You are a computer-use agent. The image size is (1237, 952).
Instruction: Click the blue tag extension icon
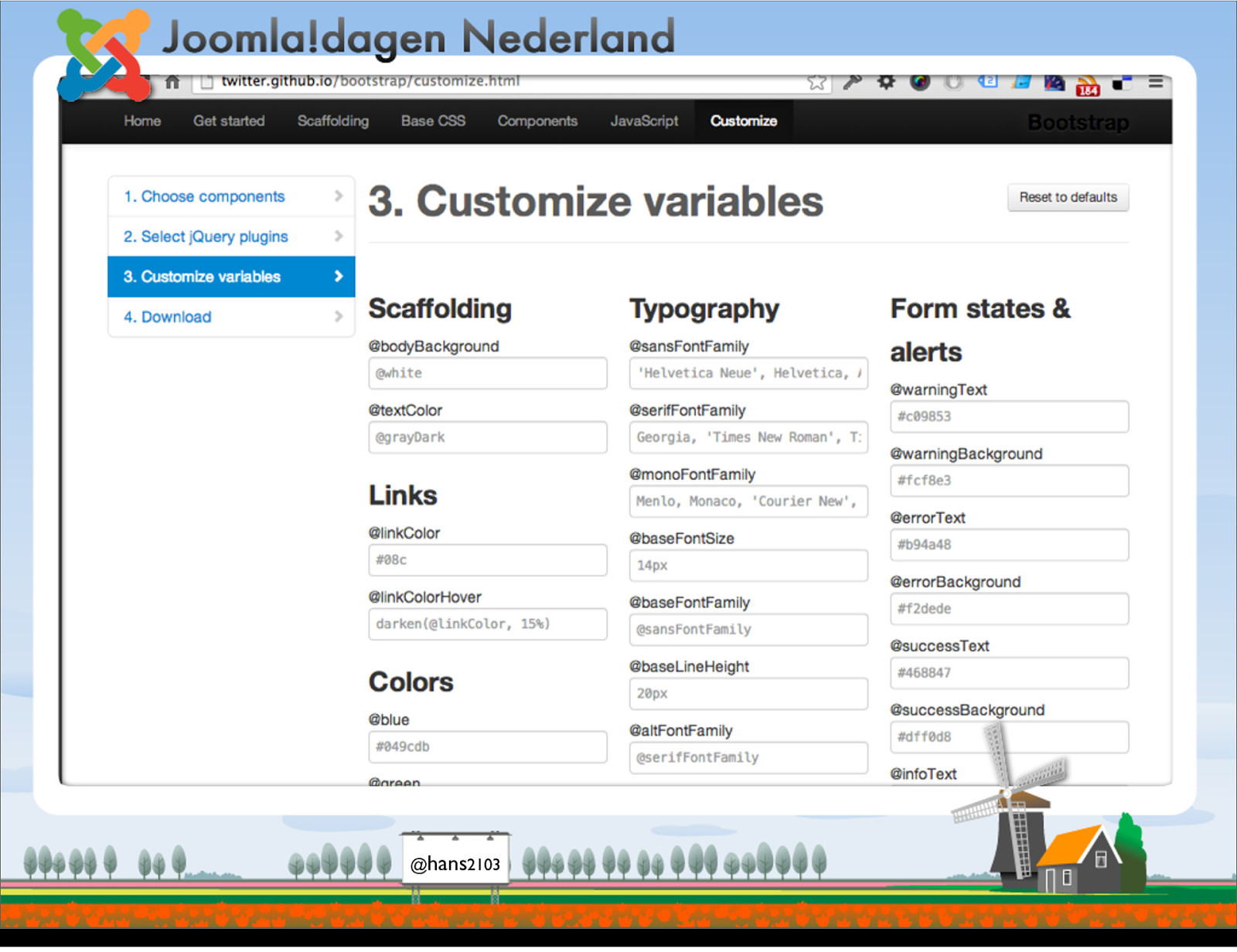pos(988,81)
